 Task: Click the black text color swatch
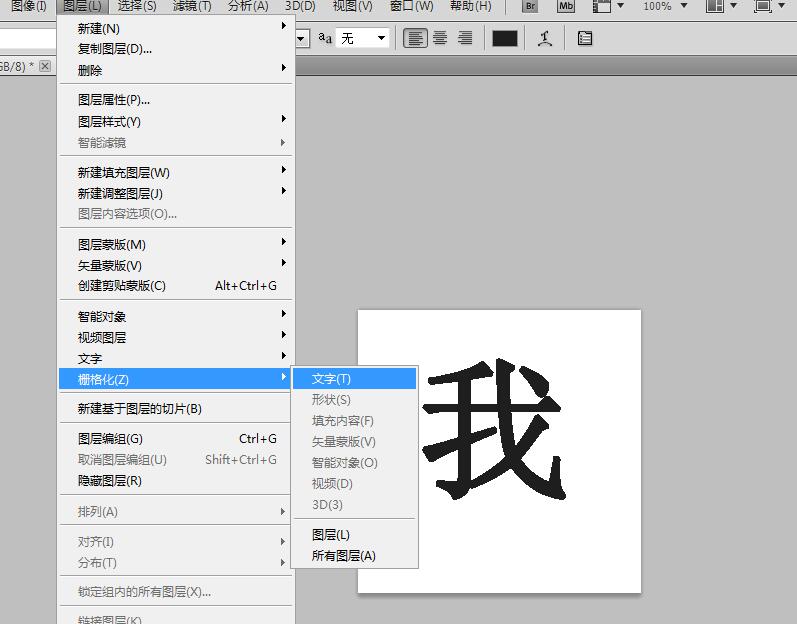tap(505, 39)
